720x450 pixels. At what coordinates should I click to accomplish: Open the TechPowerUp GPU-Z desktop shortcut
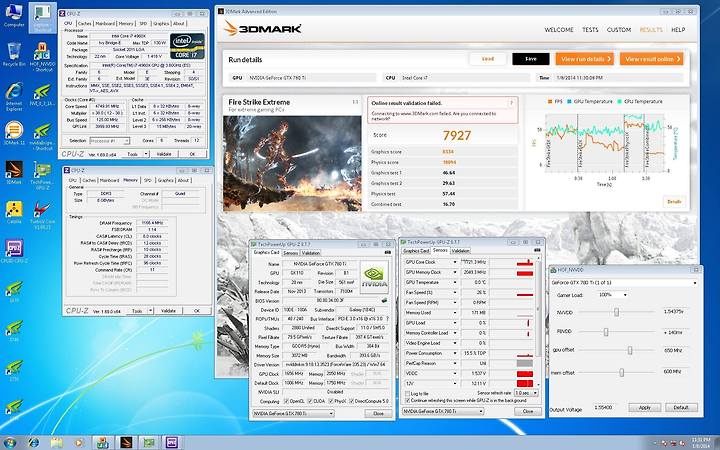pos(43,175)
